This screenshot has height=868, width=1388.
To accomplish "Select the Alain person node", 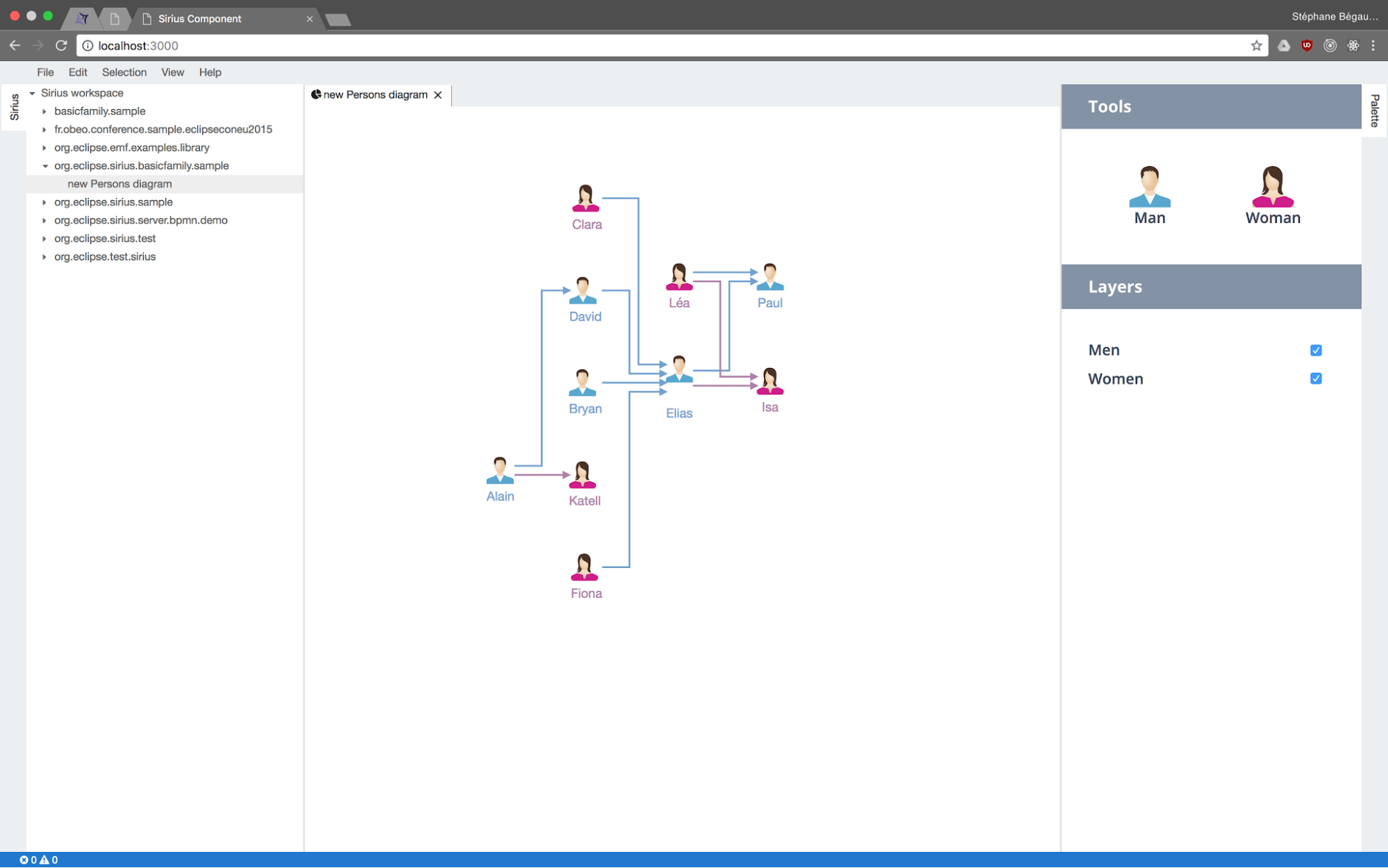I will (x=499, y=471).
